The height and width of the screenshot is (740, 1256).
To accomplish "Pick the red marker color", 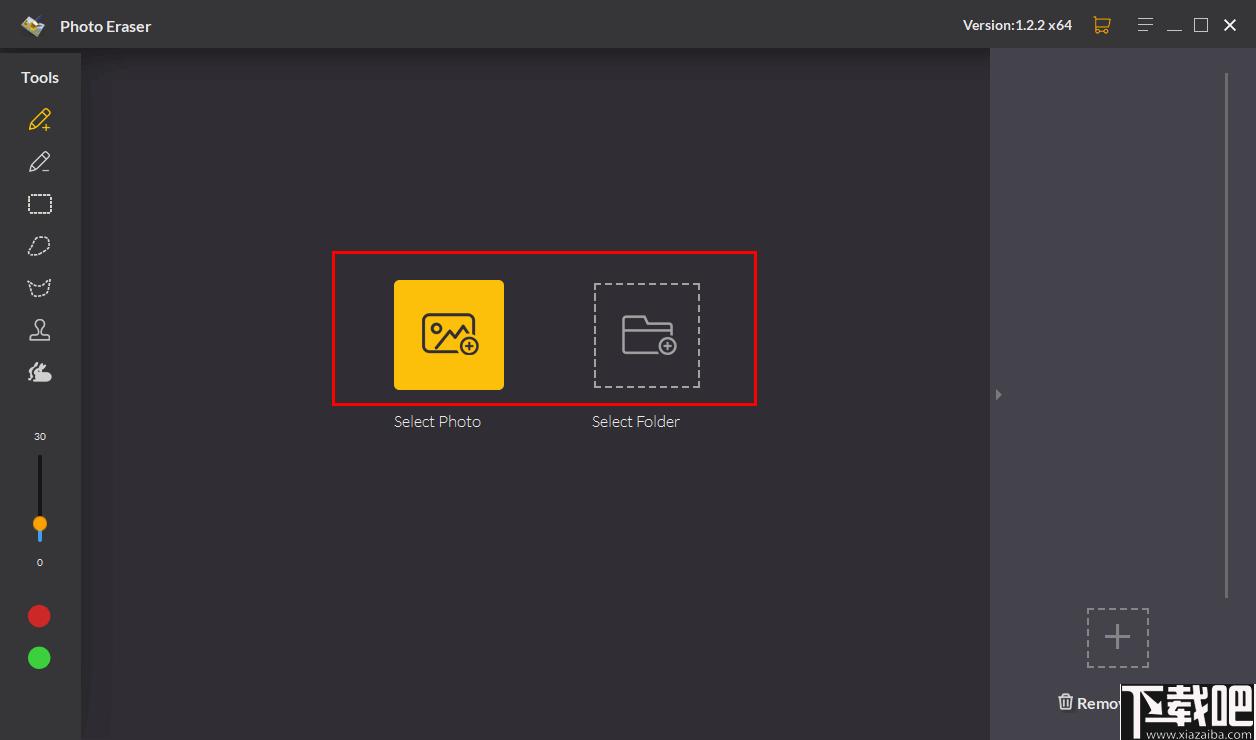I will pyautogui.click(x=39, y=616).
